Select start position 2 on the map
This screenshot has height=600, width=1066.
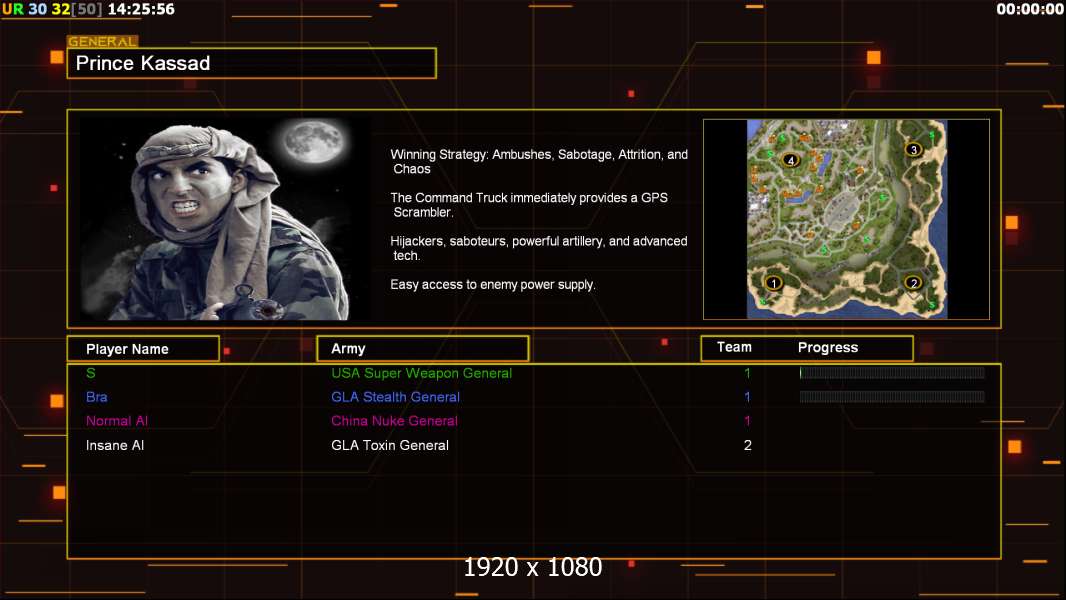[x=914, y=283]
